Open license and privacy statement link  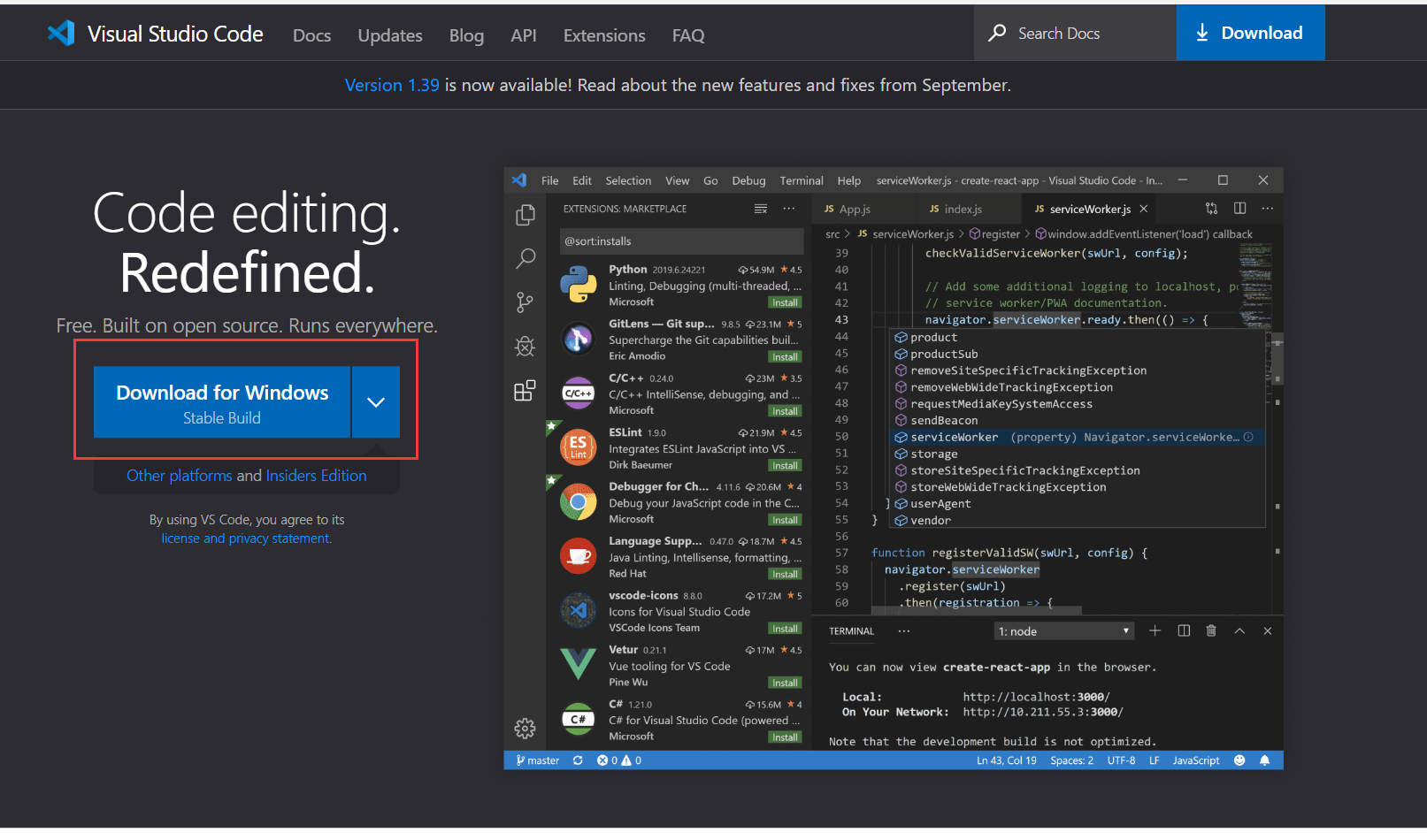(247, 538)
